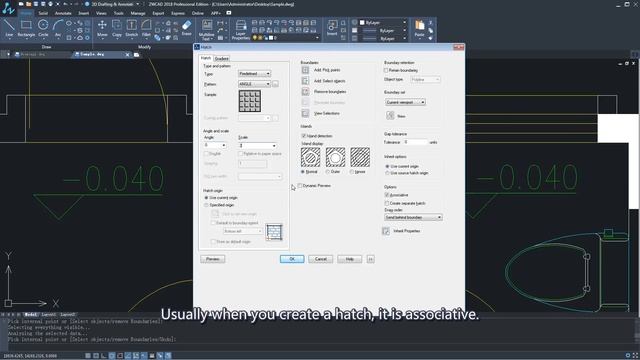Switch to the Gradient tab
Image resolution: width=640 pixels, height=360 pixels.
point(222,59)
